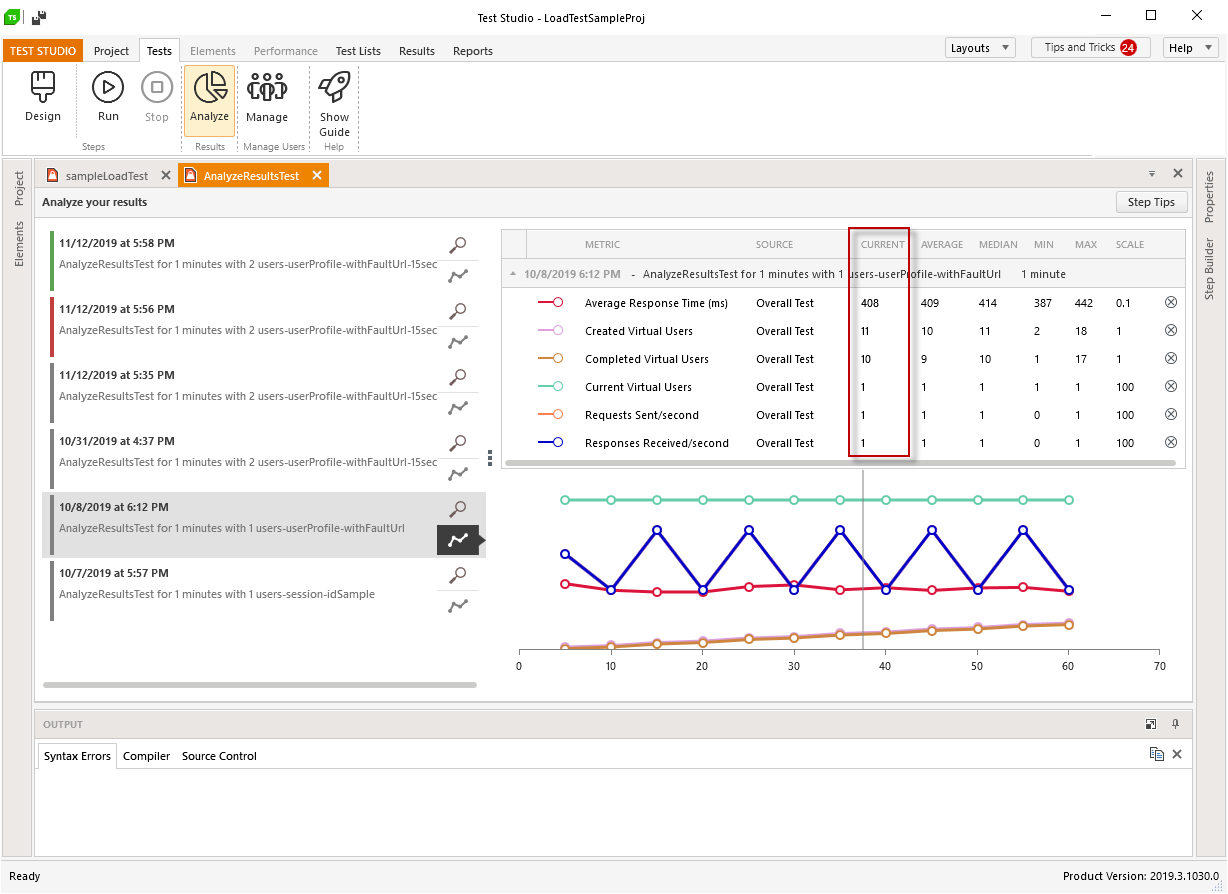Remove Responses Received/second metric

coord(1171,442)
